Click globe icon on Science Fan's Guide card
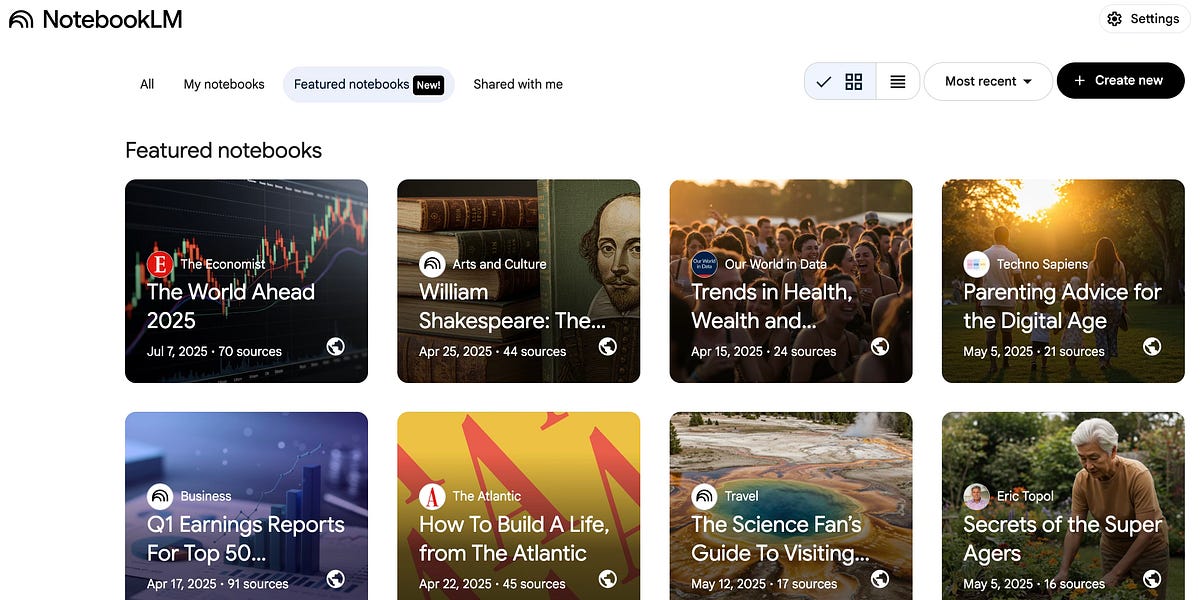This screenshot has height=600, width=1200. point(880,579)
